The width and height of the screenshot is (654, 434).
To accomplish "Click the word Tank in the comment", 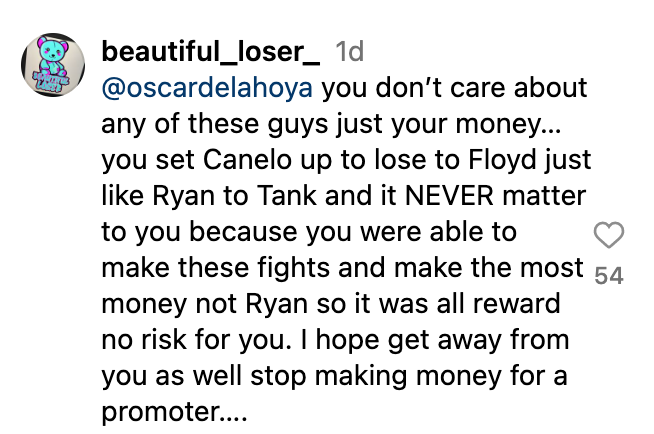I will tap(287, 196).
